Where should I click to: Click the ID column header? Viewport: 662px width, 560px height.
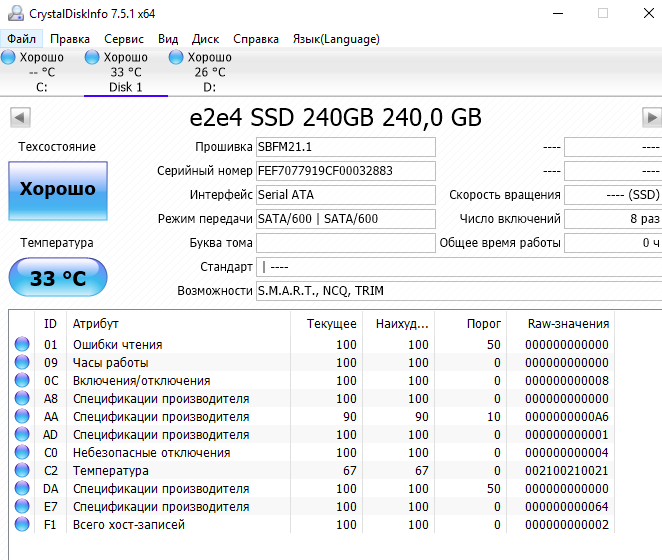click(x=50, y=324)
